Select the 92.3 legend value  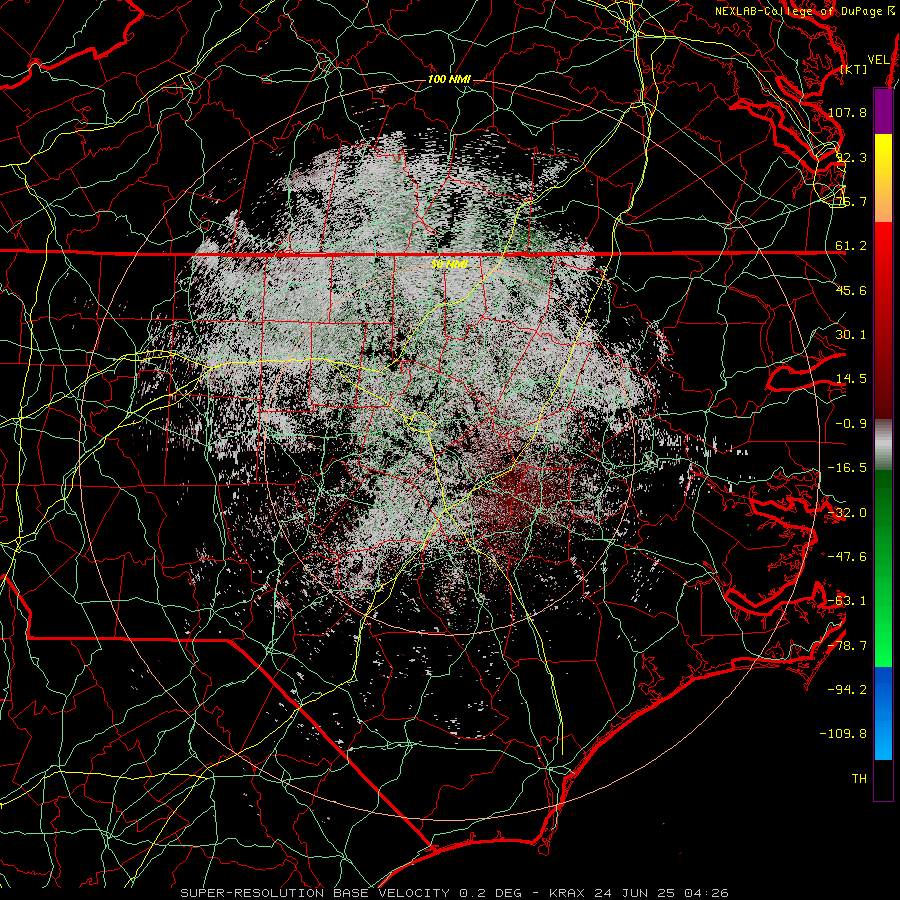point(851,157)
